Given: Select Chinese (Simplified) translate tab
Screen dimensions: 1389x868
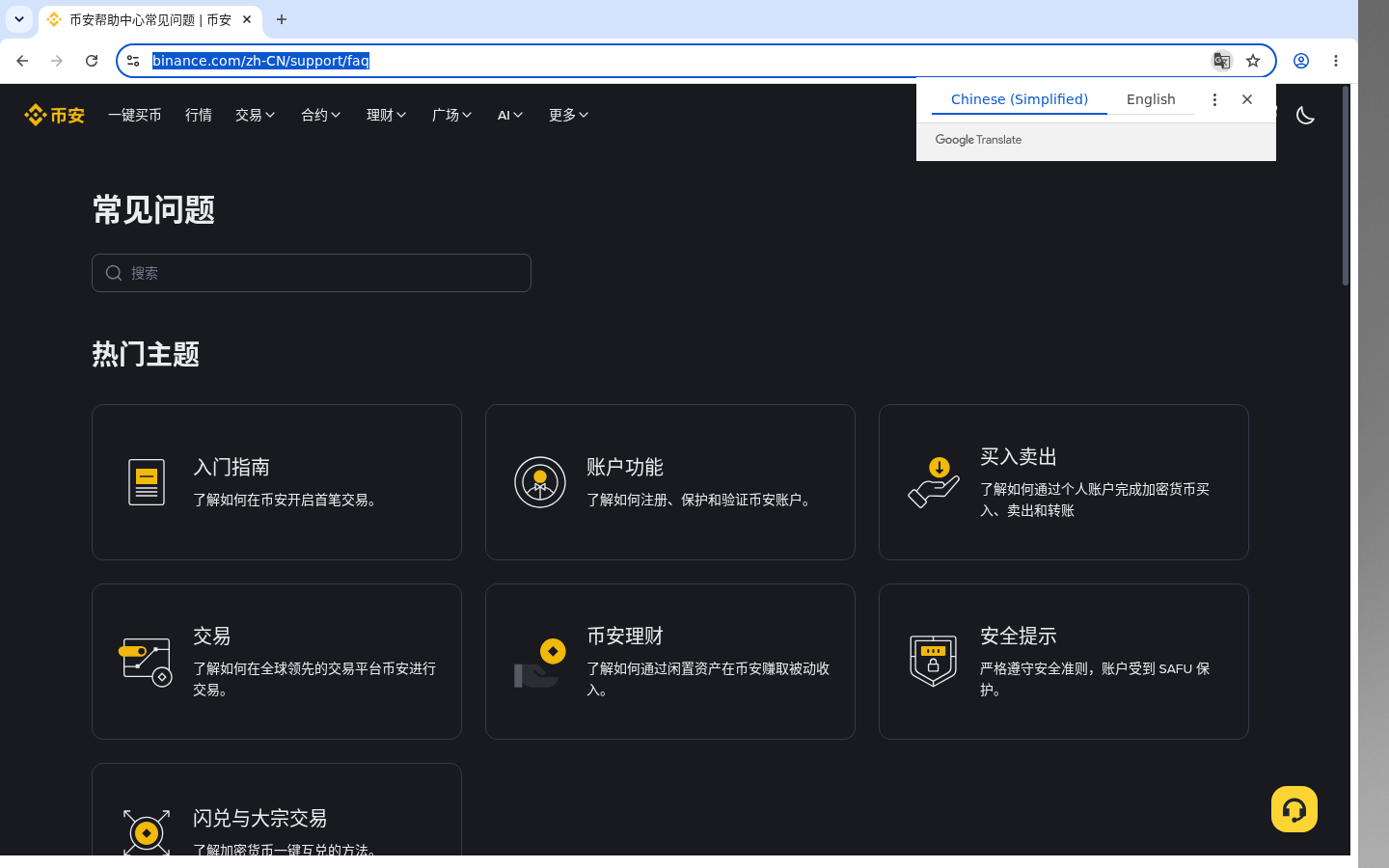Looking at the screenshot, I should (x=1020, y=99).
